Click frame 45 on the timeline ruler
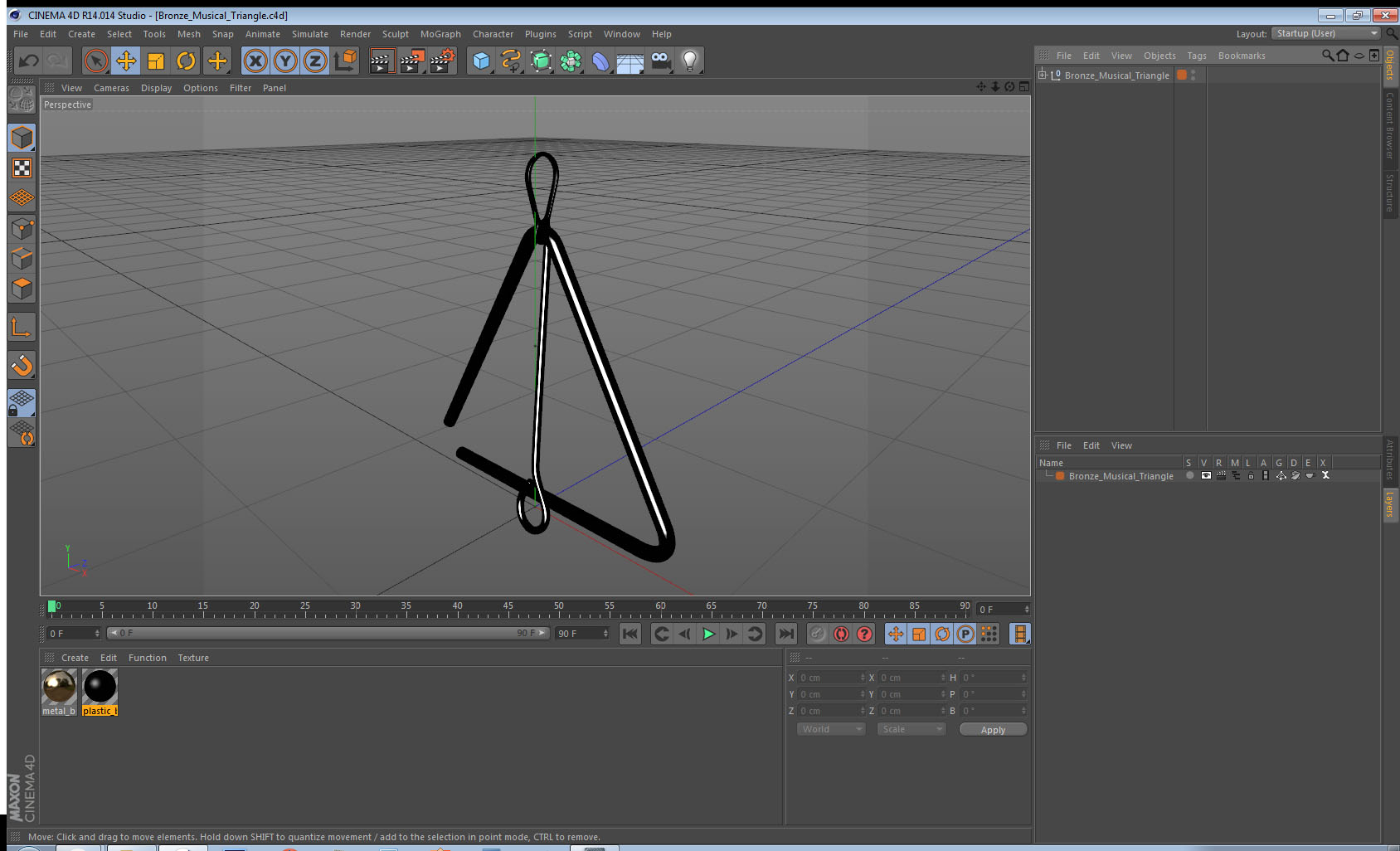Image resolution: width=1400 pixels, height=851 pixels. coord(508,608)
